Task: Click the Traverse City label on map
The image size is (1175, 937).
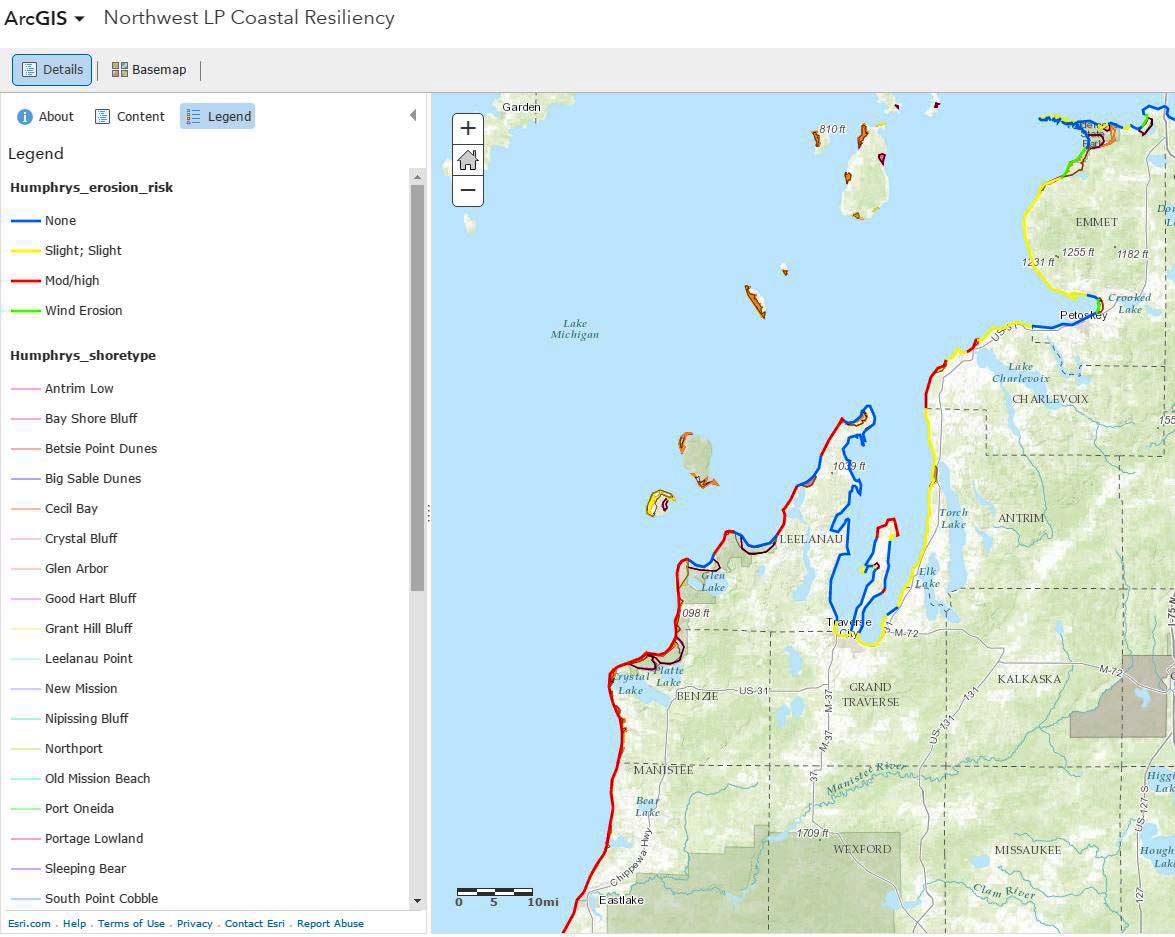Action: pos(848,627)
